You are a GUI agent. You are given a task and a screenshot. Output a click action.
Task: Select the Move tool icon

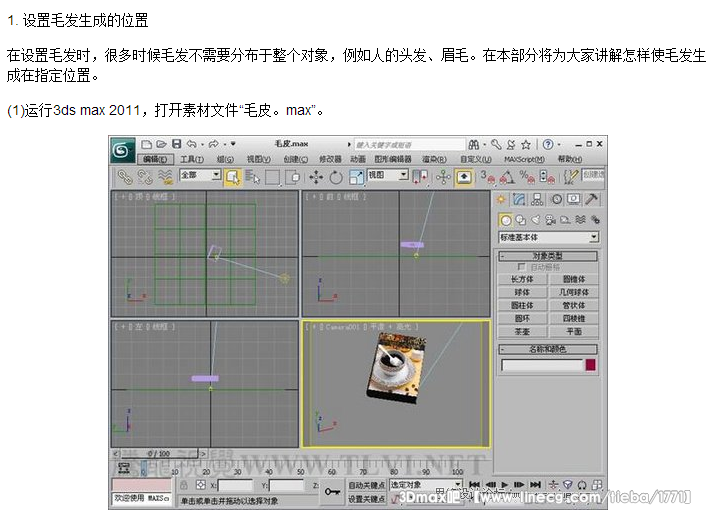(x=316, y=177)
